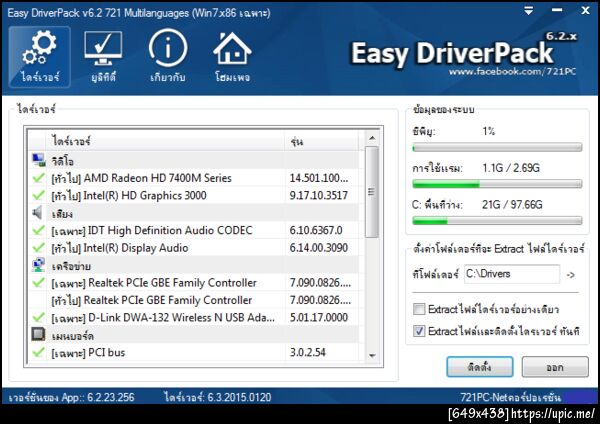The image size is (600, 424).
Task: Click RAM usage value 1.1G / 2.69G
Action: [x=511, y=168]
